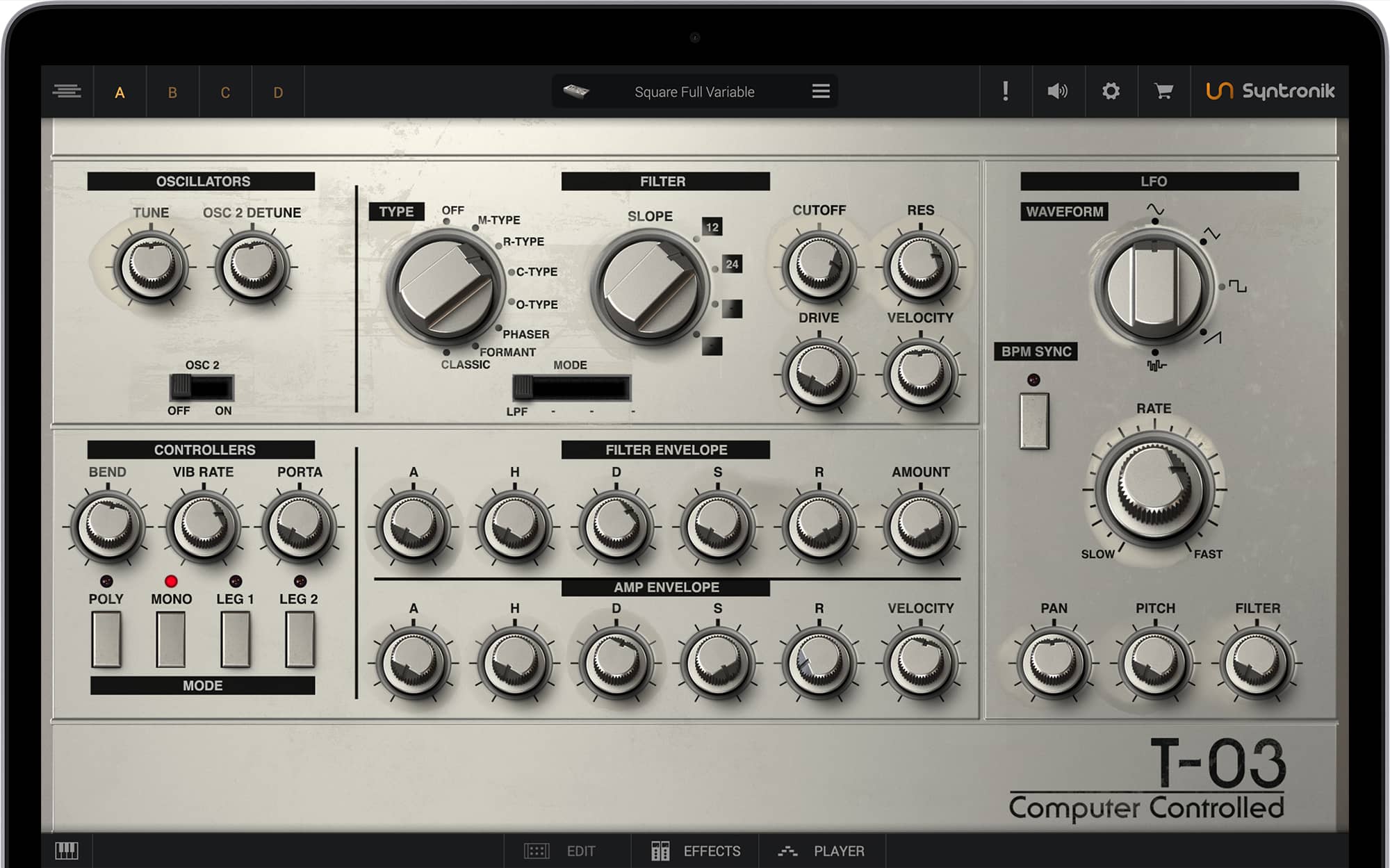Open the EFFECTS tab
1390x868 pixels.
[x=695, y=851]
